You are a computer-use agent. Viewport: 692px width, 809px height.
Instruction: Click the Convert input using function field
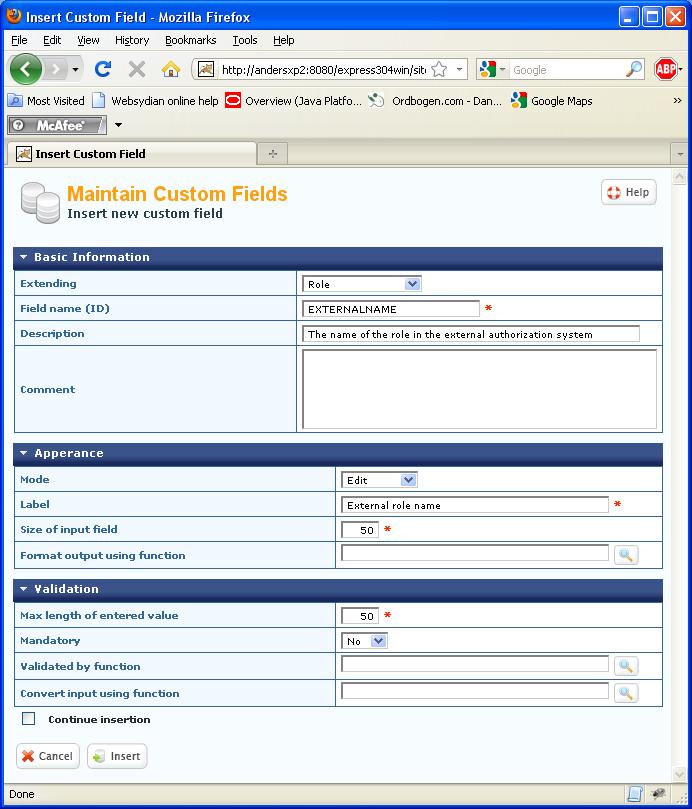tap(475, 690)
